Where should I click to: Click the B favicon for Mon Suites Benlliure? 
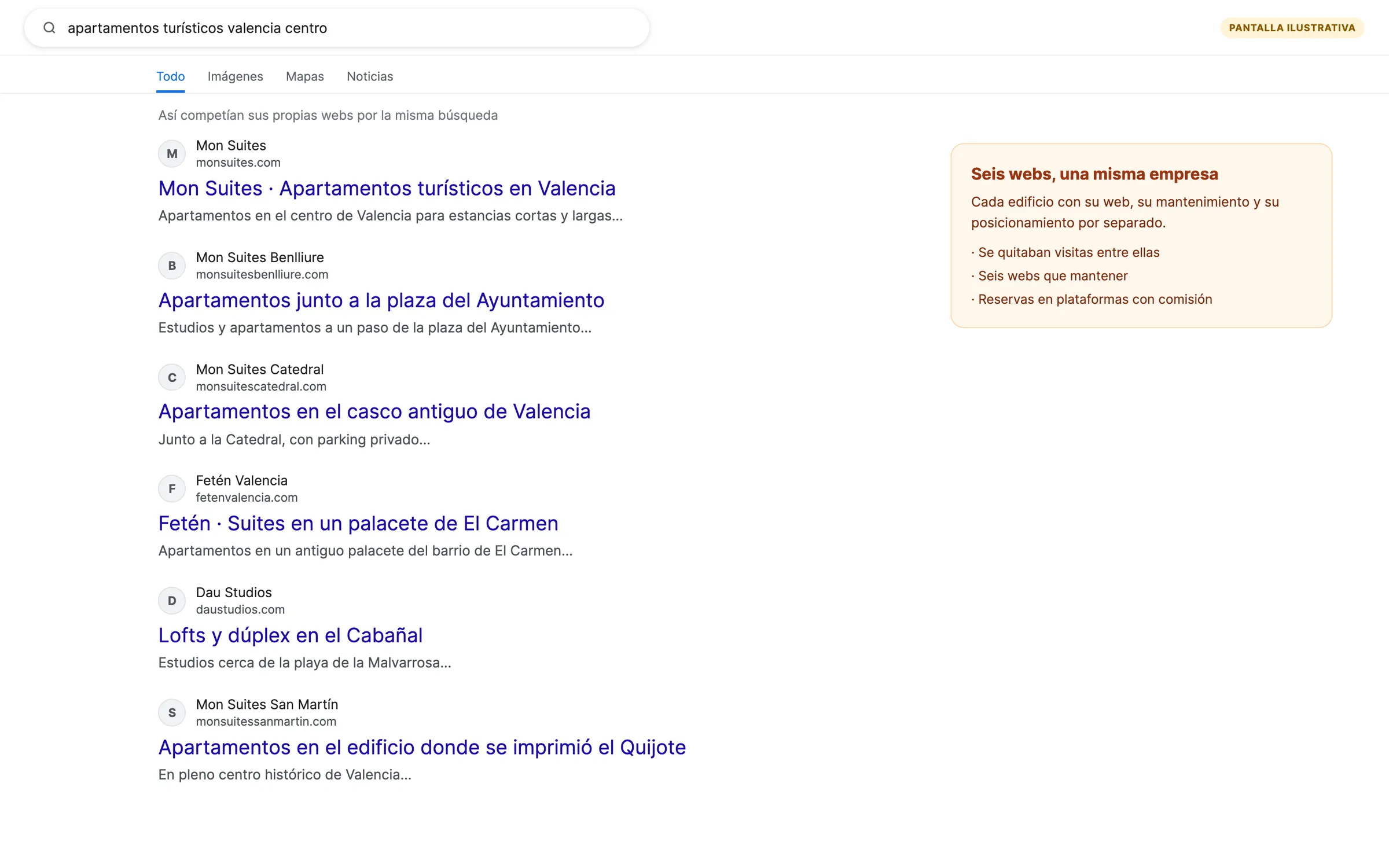tap(172, 266)
